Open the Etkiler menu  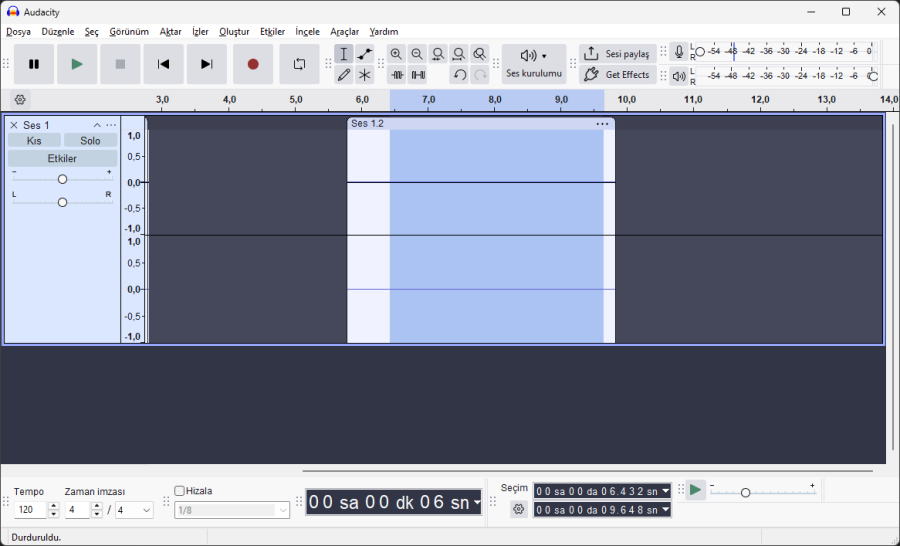[272, 32]
